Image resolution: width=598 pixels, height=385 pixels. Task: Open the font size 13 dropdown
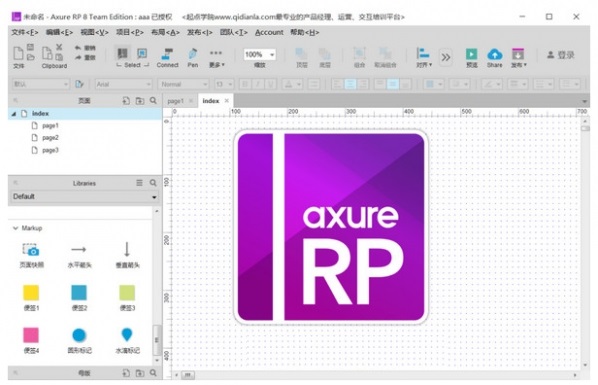224,84
